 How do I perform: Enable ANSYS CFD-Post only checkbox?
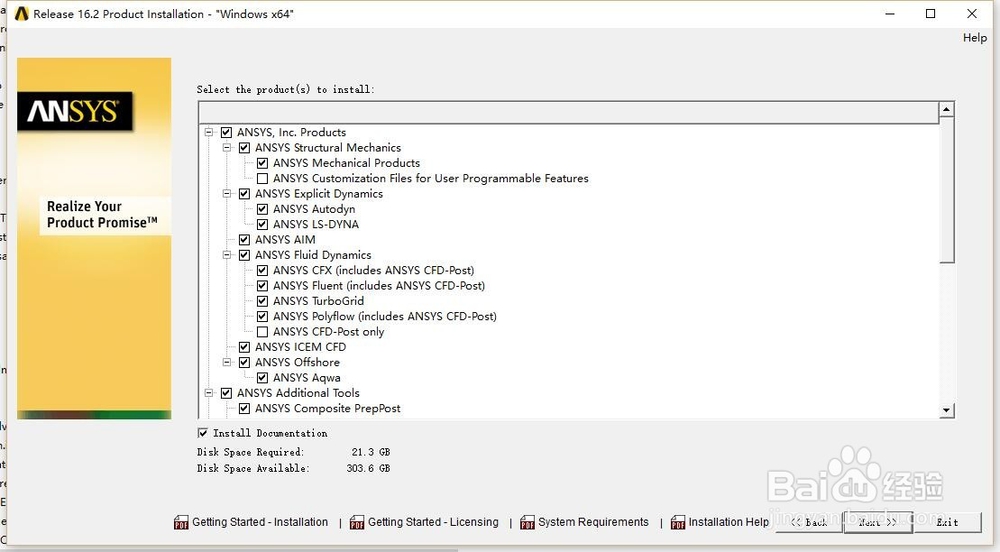262,332
